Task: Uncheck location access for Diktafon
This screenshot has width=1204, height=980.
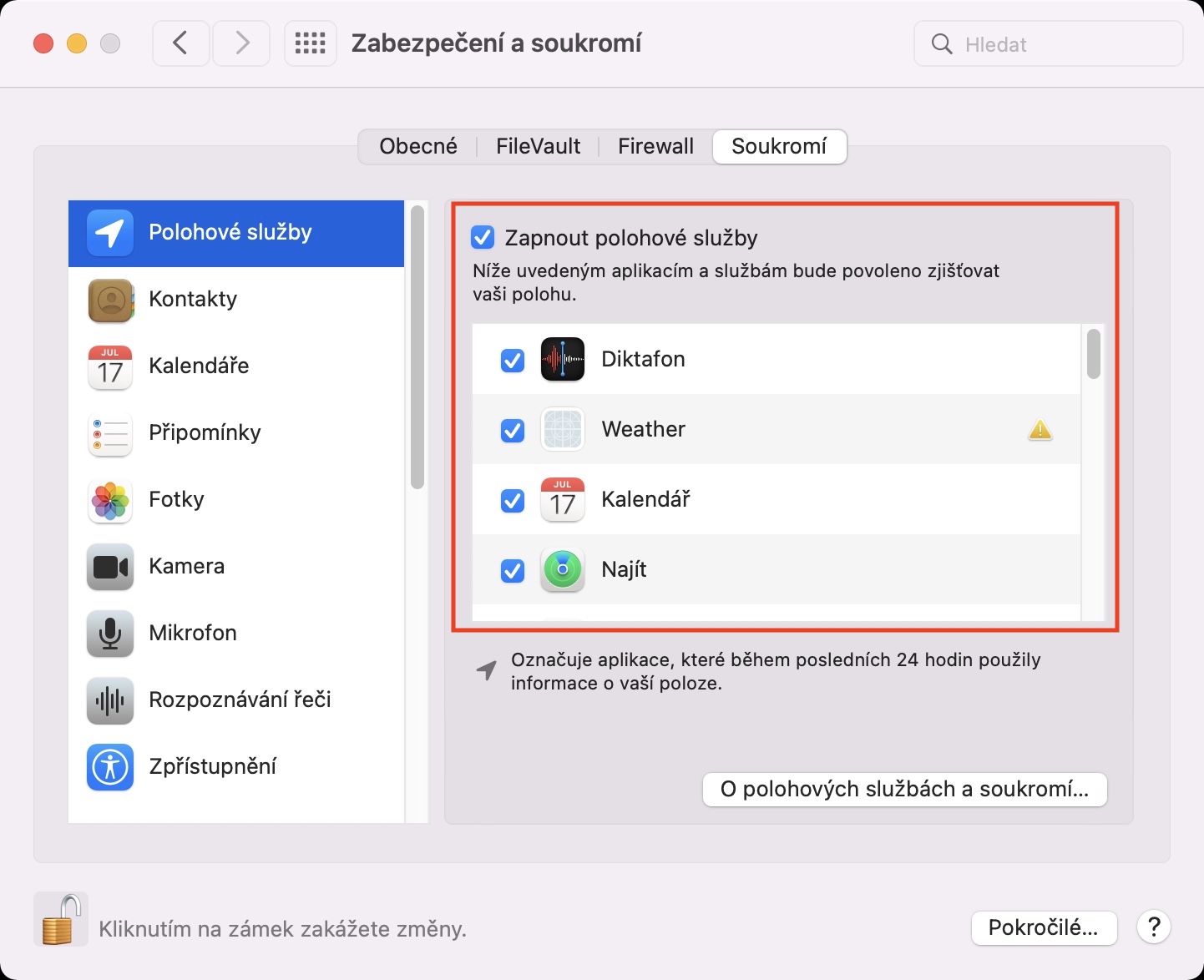Action: click(x=512, y=361)
